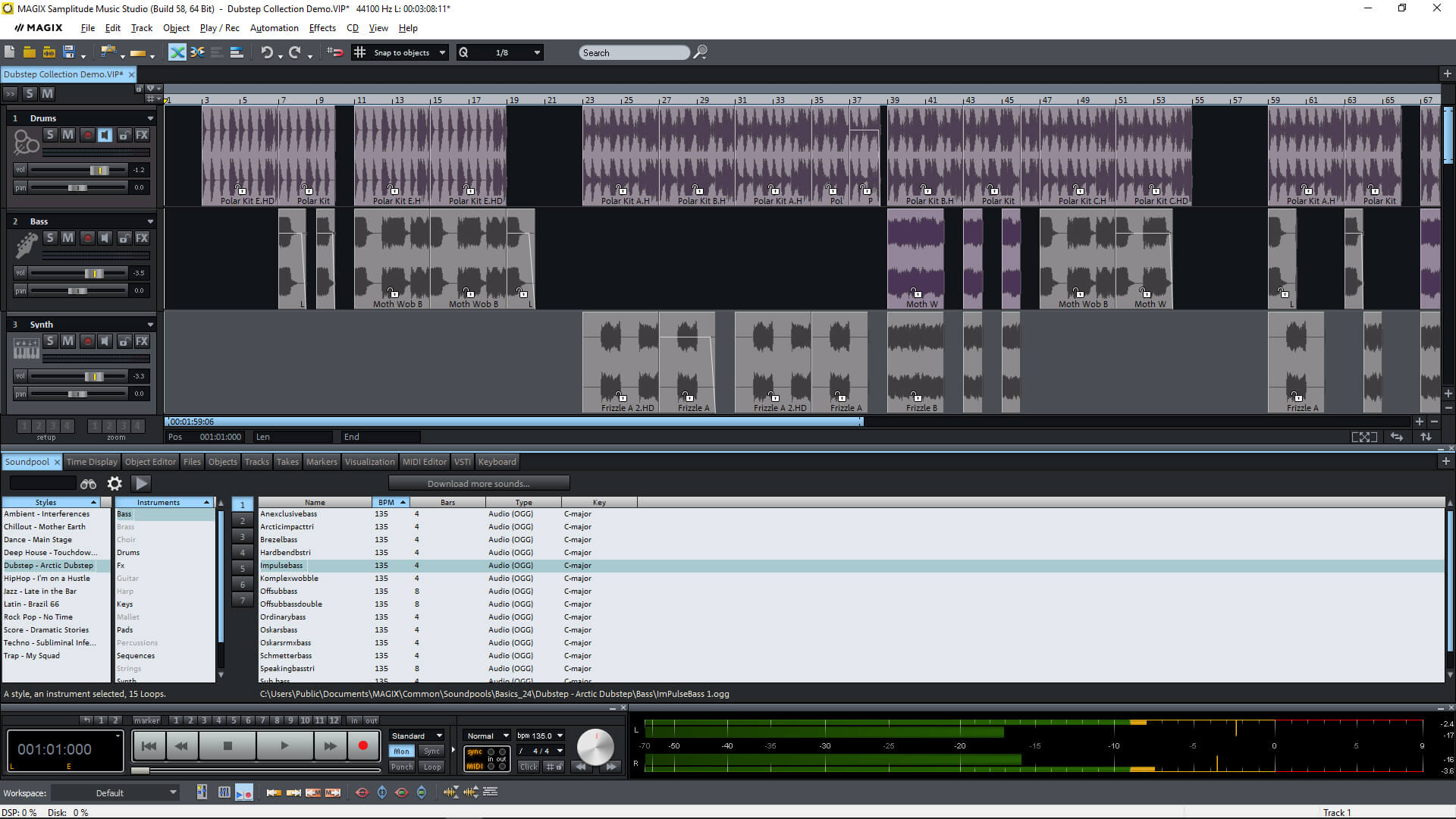Viewport: 1456px width, 819px height.
Task: Toggle the Loop button in the transport
Action: (432, 767)
